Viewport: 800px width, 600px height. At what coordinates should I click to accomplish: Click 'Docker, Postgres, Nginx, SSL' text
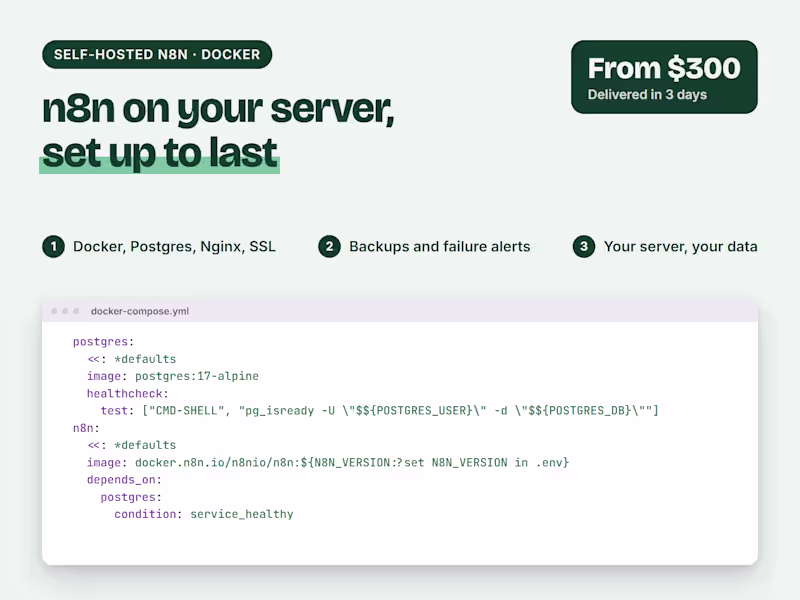click(174, 247)
